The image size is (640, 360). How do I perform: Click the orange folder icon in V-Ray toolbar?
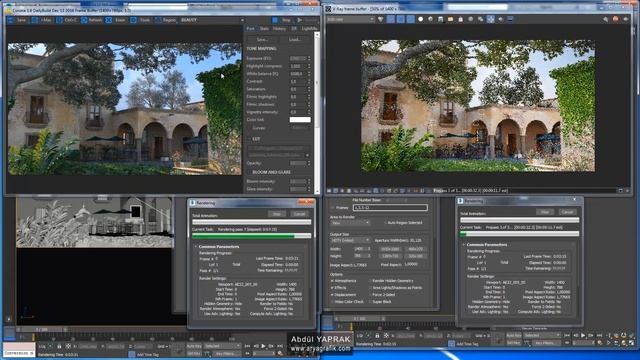click(x=450, y=19)
